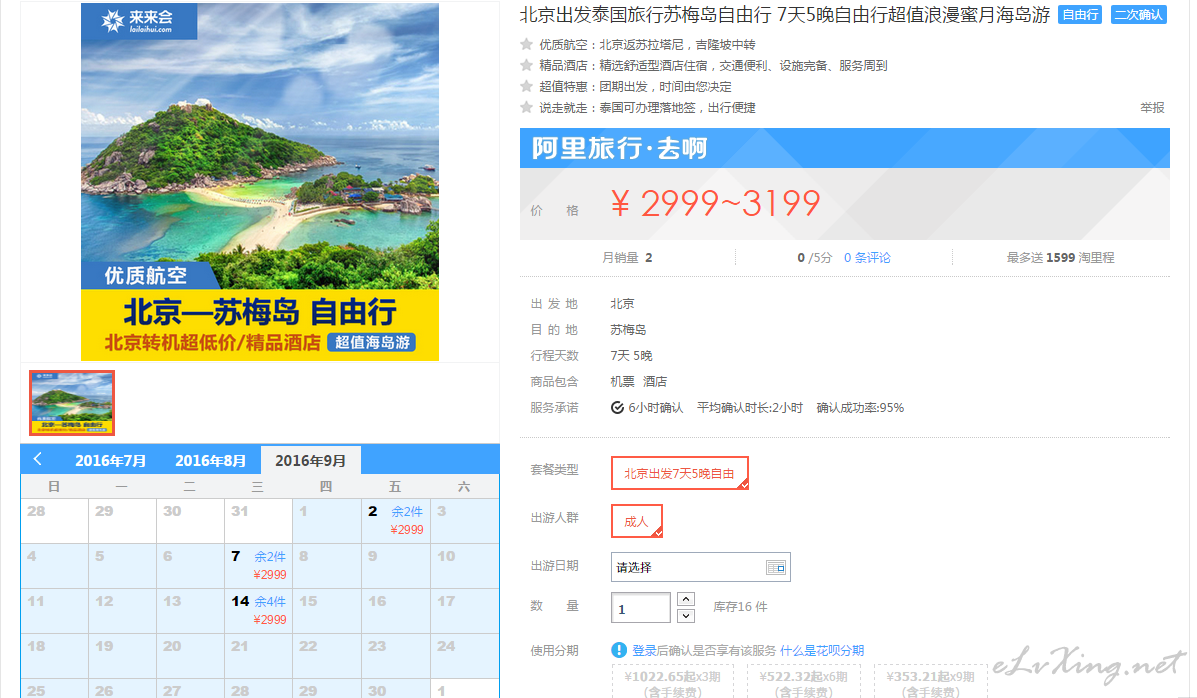Click the star icon beside 超值特惠
The width and height of the screenshot is (1197, 698).
click(526, 86)
